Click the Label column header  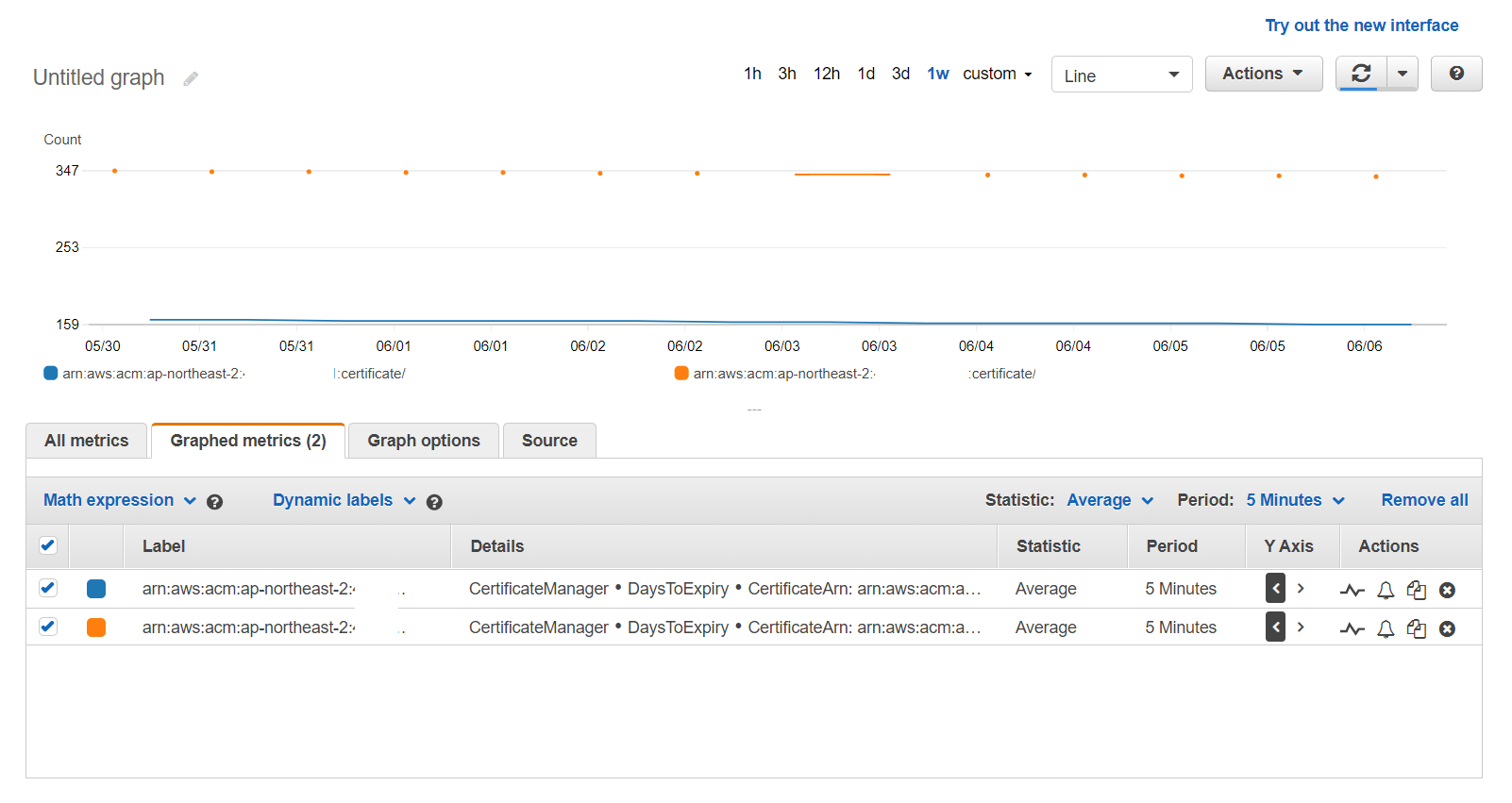(x=163, y=546)
